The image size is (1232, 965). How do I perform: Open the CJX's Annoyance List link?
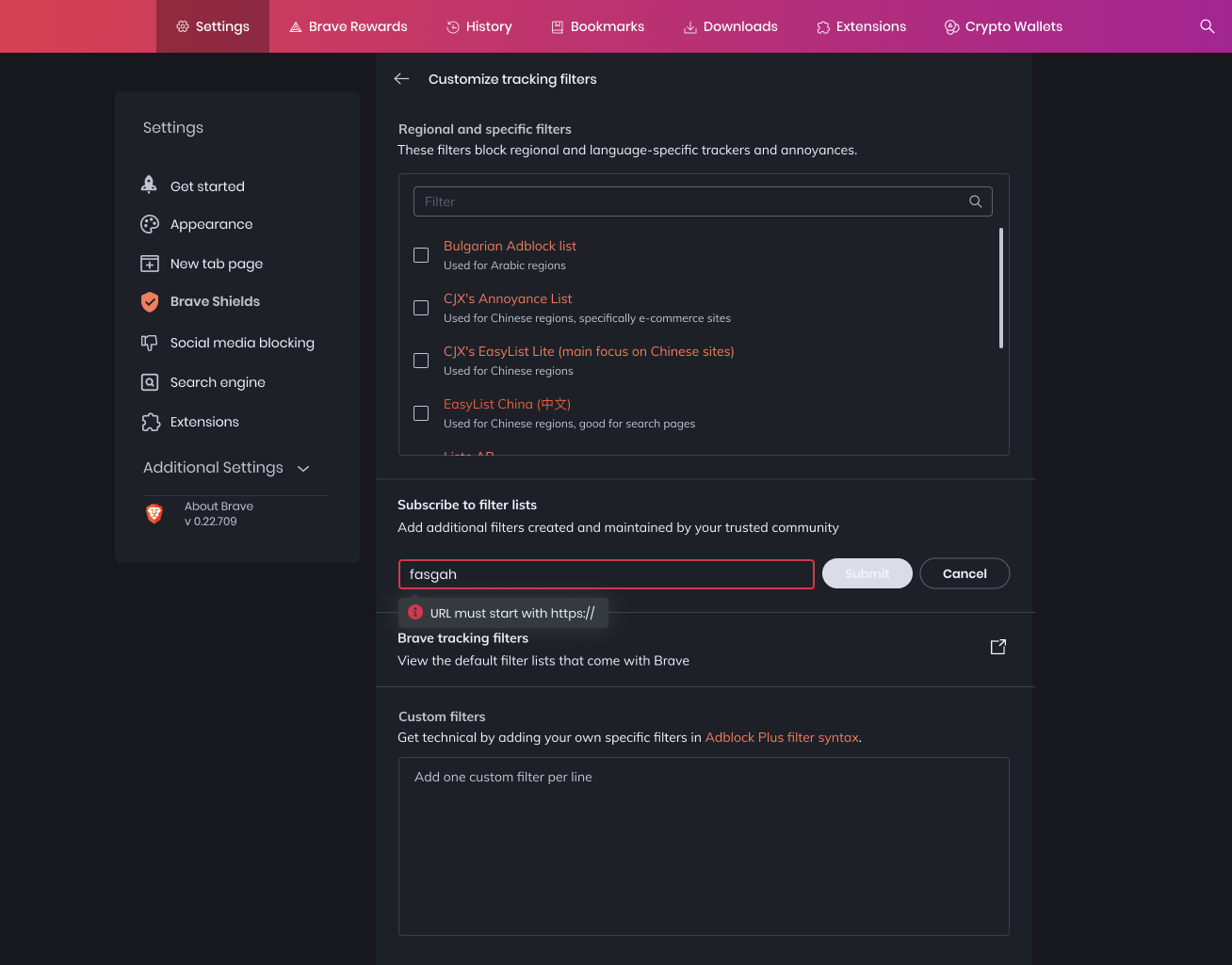[508, 298]
